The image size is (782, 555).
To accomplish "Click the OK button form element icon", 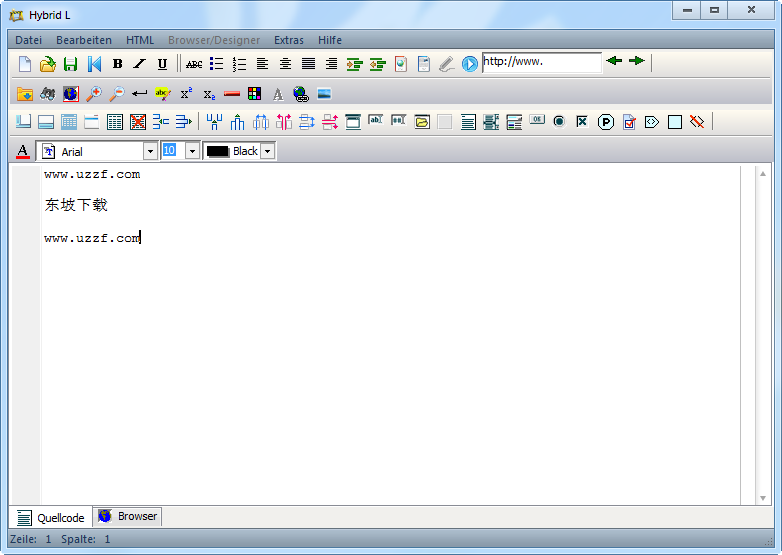I will coord(537,120).
